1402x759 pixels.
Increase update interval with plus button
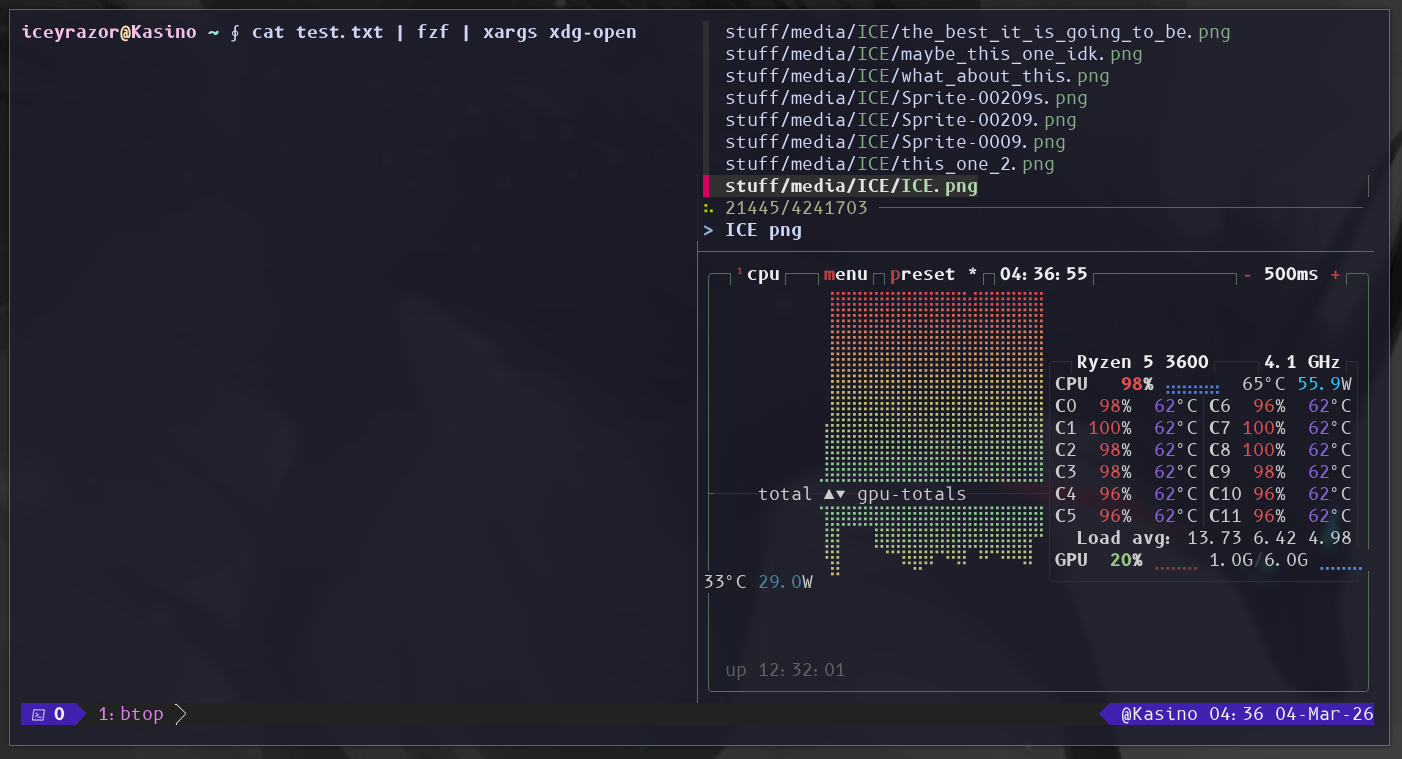pos(1335,274)
